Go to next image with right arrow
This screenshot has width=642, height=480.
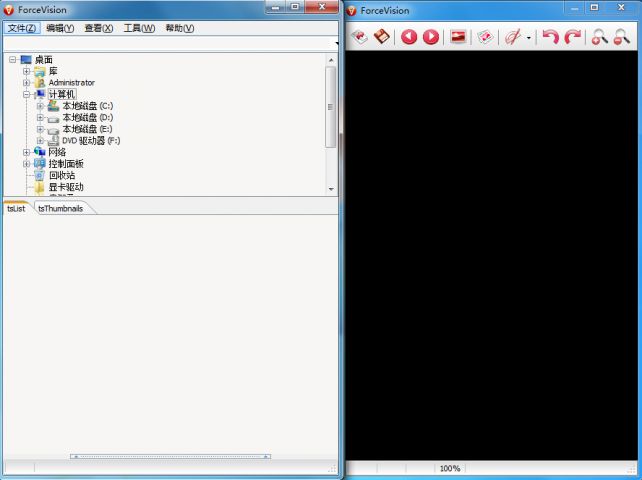click(431, 37)
